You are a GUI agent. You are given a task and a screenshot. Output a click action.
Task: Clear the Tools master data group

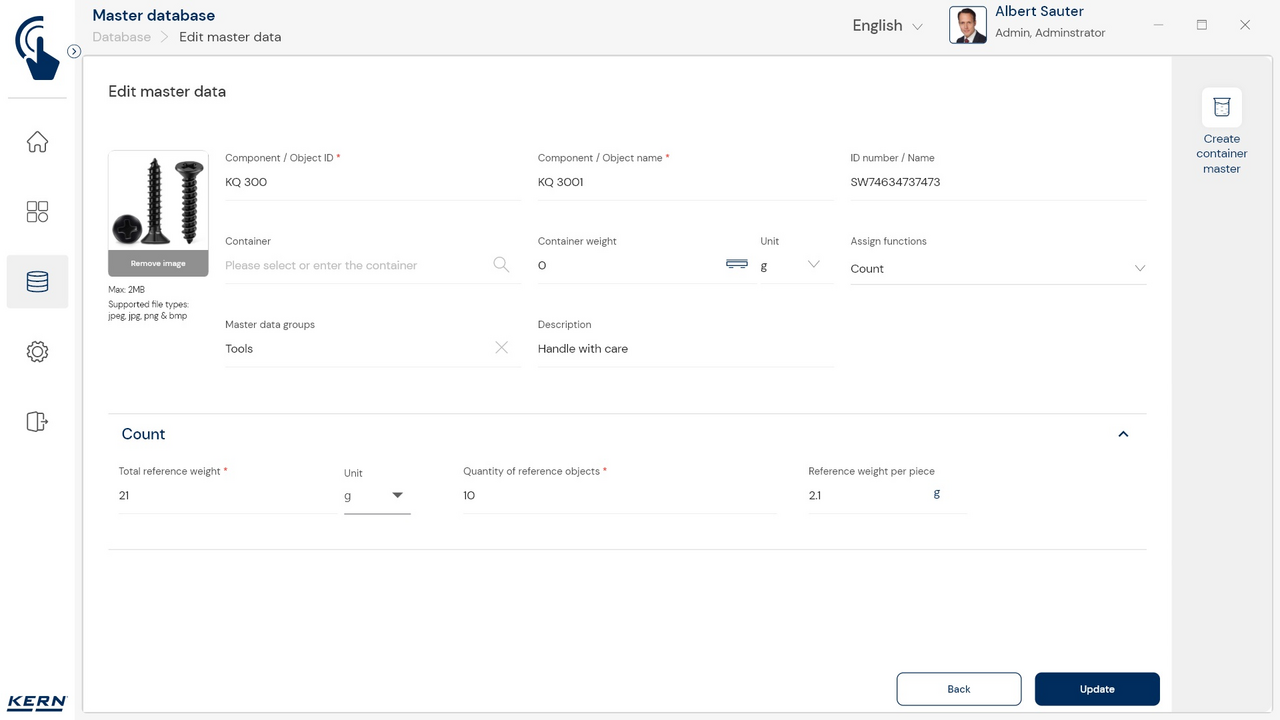(x=502, y=348)
